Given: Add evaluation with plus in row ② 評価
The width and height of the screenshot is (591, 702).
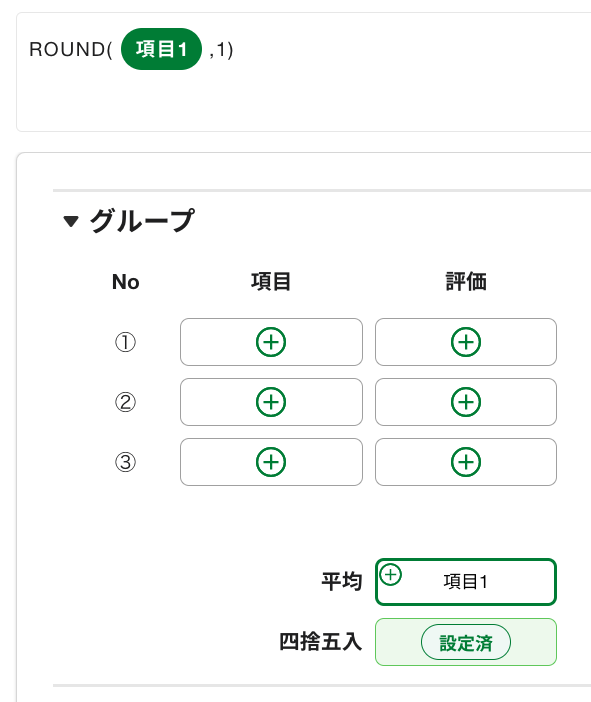Looking at the screenshot, I should pos(466,402).
